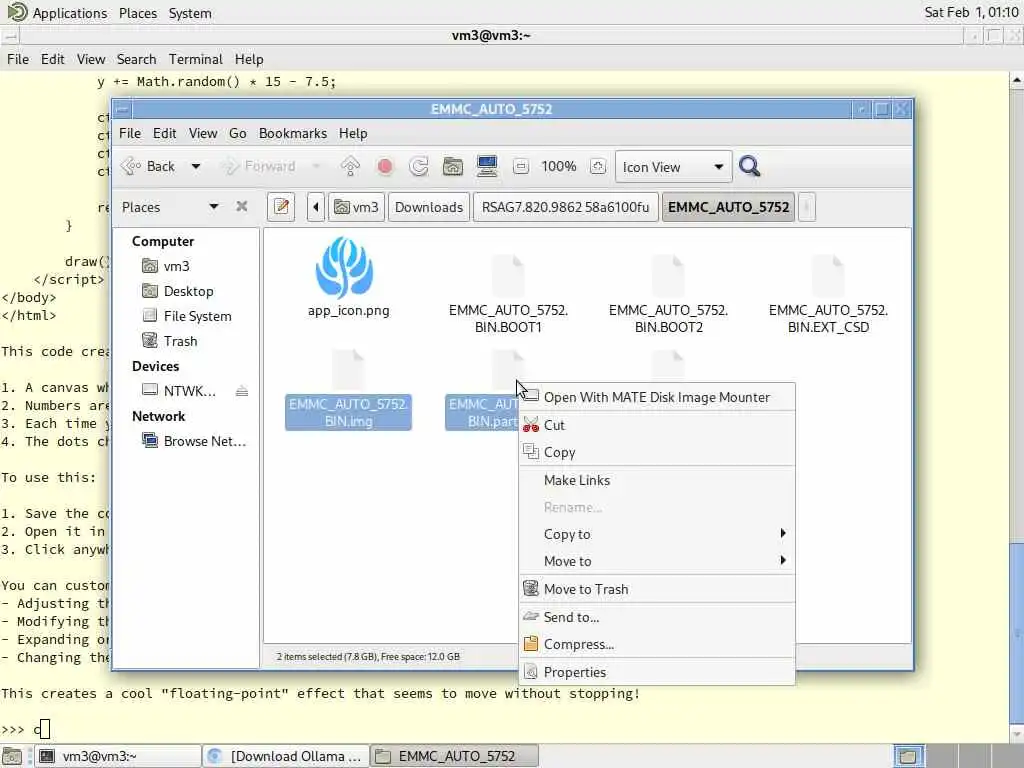Click the eject icon next to NTWK device
The image size is (1024, 768).
tap(242, 391)
